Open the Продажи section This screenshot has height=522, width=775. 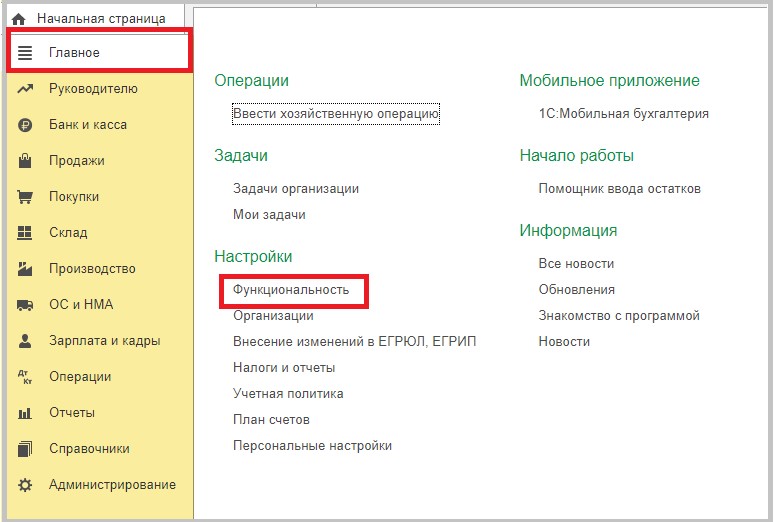(77, 161)
